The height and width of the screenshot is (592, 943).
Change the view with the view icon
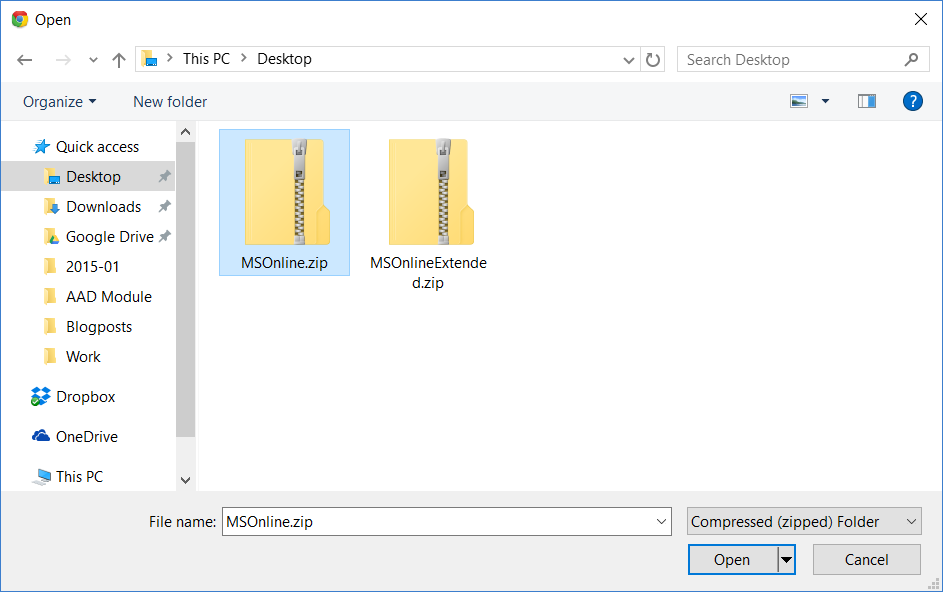(799, 101)
